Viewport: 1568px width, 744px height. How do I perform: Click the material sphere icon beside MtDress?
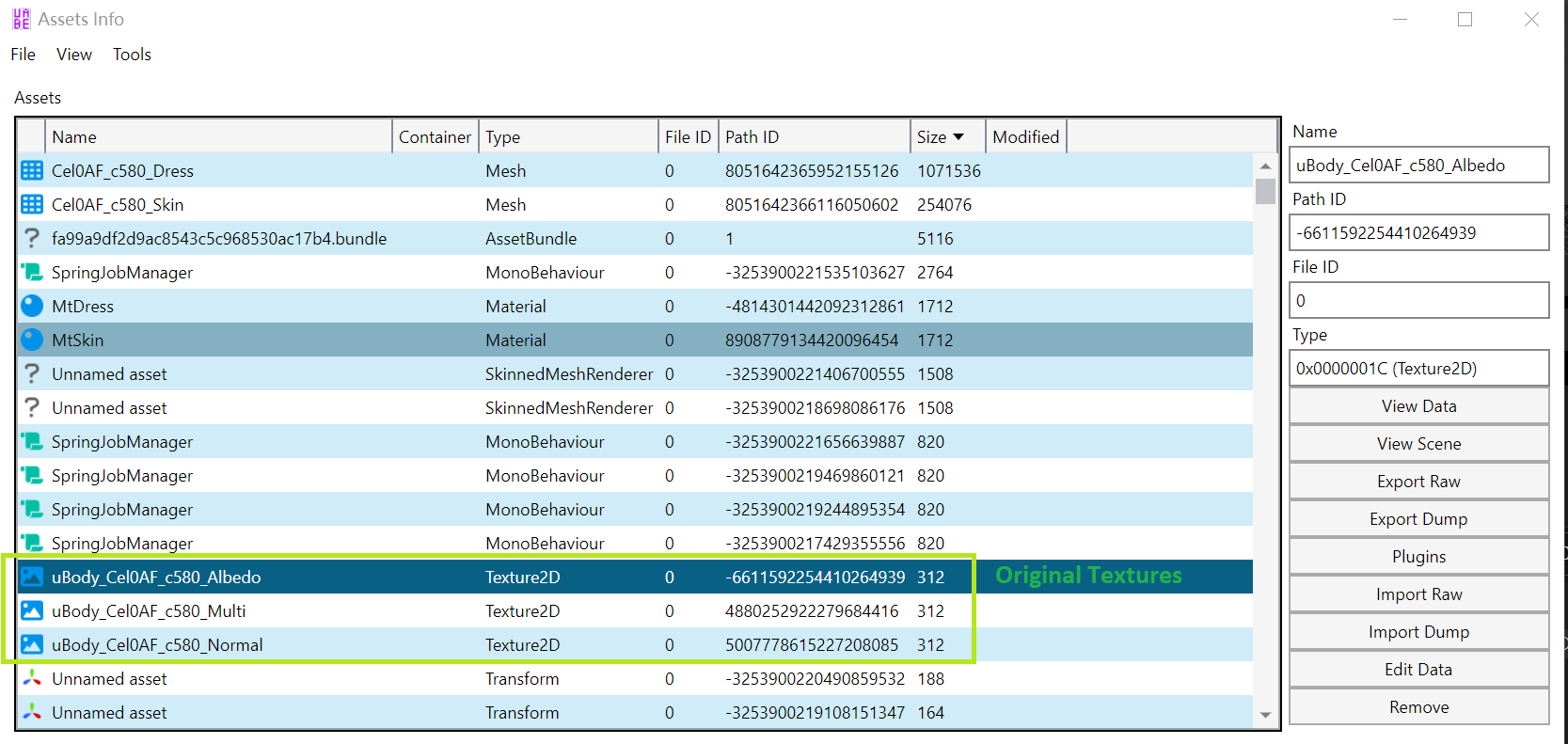[32, 306]
